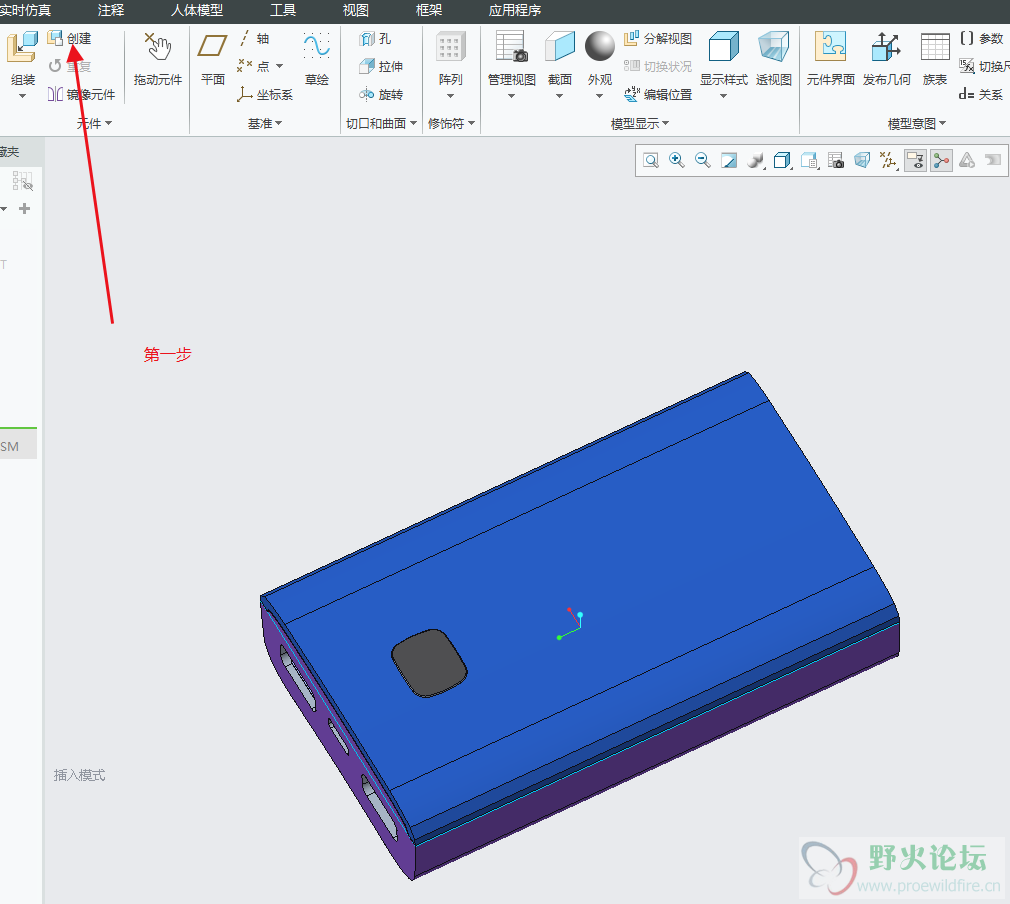Expand the 模型显示 group menu
This screenshot has width=1010, height=904.
pyautogui.click(x=640, y=123)
